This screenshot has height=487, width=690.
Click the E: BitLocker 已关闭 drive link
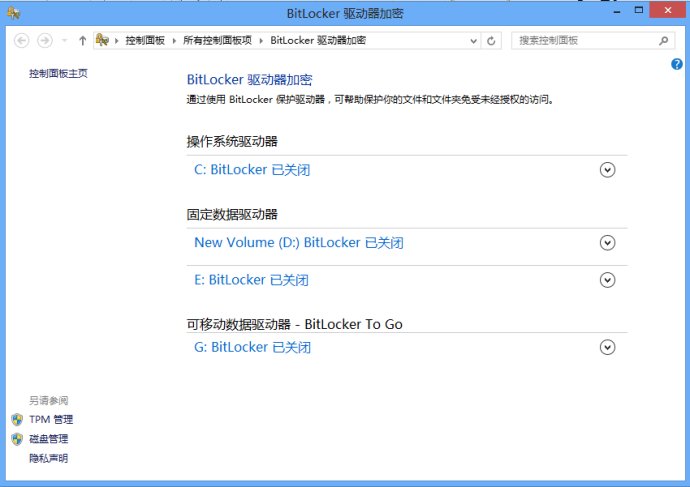point(251,280)
